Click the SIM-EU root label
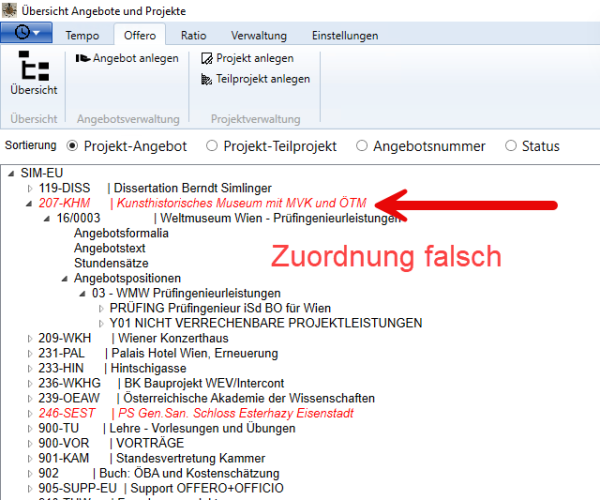 tap(42, 173)
